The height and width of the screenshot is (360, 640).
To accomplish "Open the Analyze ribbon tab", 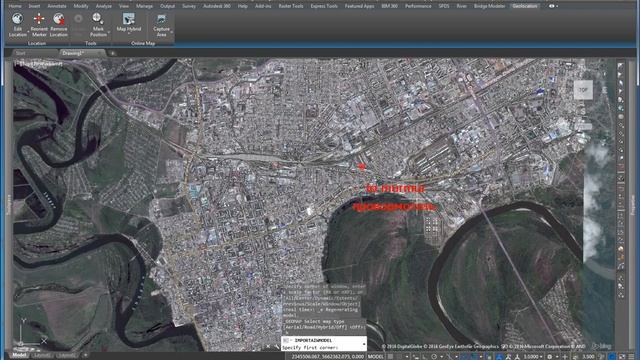I will 104,6.
